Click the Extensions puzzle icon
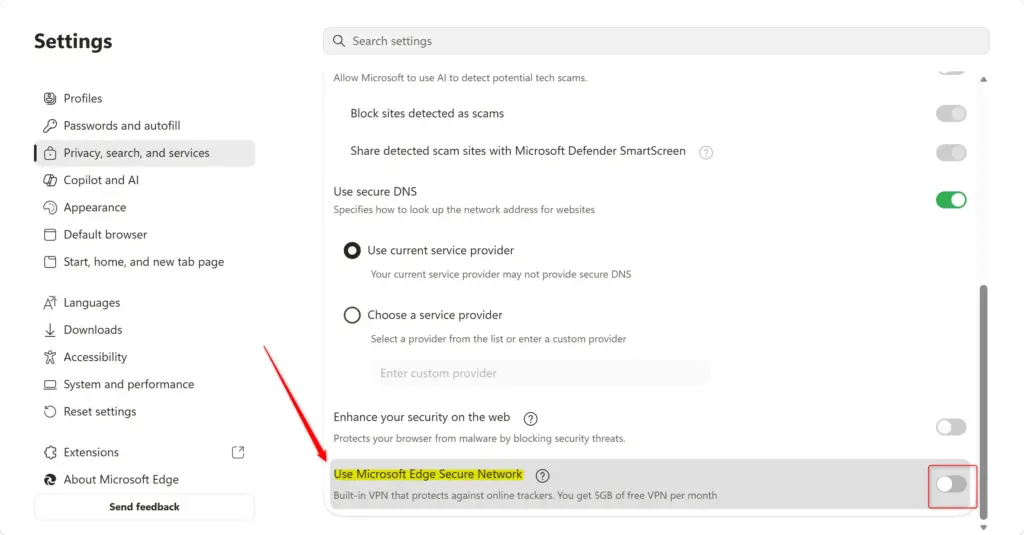 point(50,452)
